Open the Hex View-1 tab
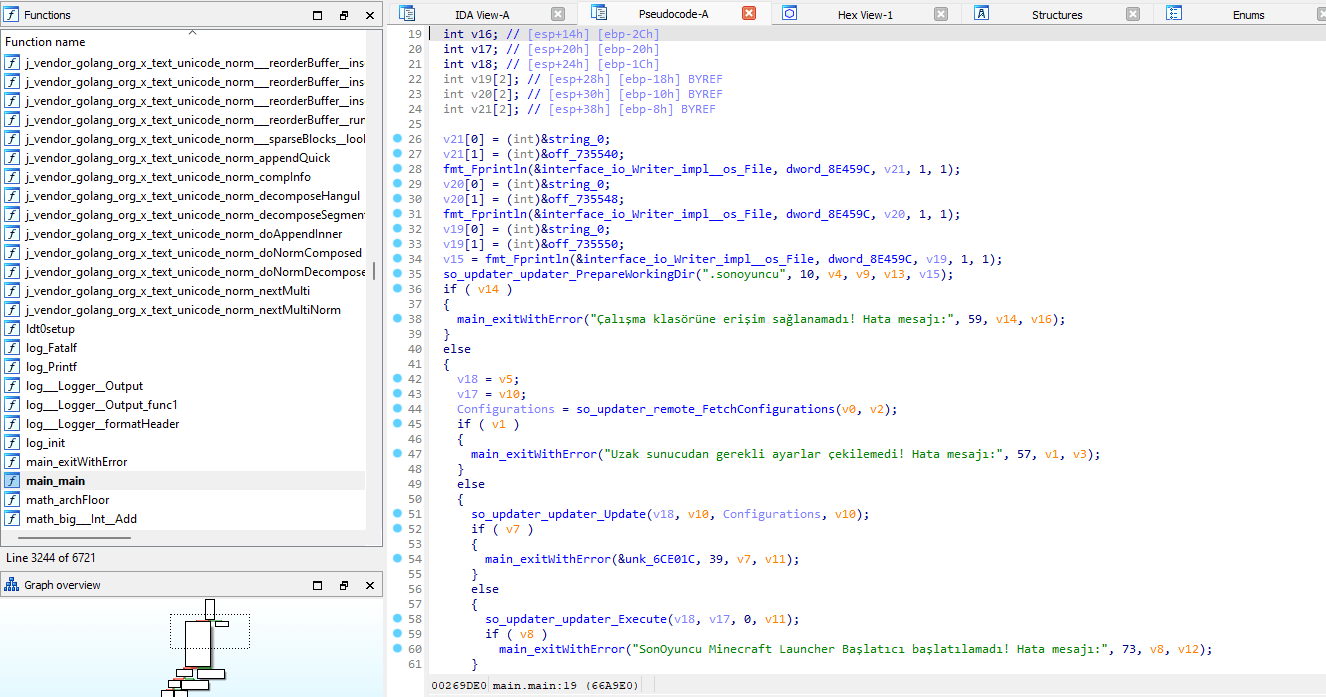 pyautogui.click(x=865, y=14)
